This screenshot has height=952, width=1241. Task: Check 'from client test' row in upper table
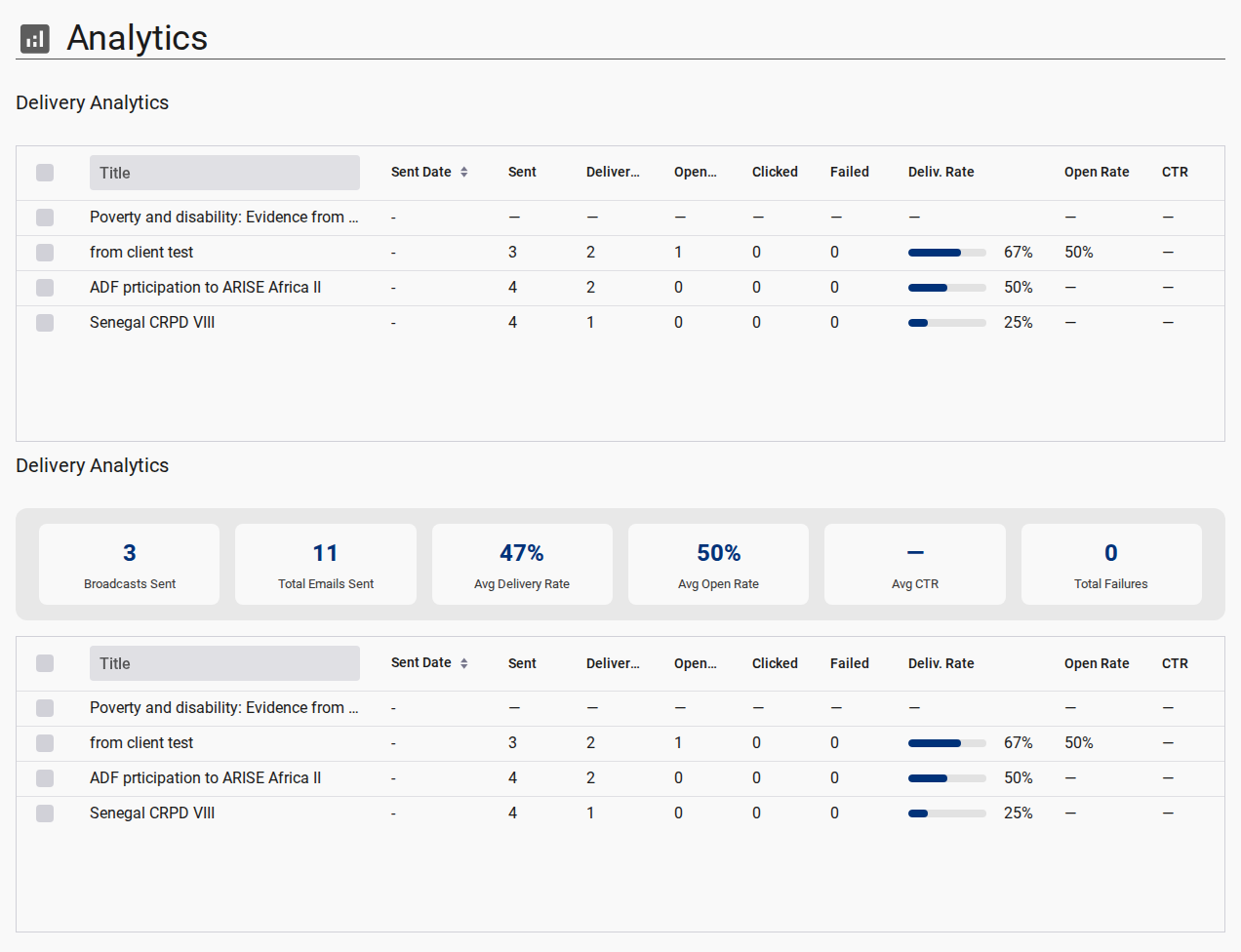(x=45, y=253)
